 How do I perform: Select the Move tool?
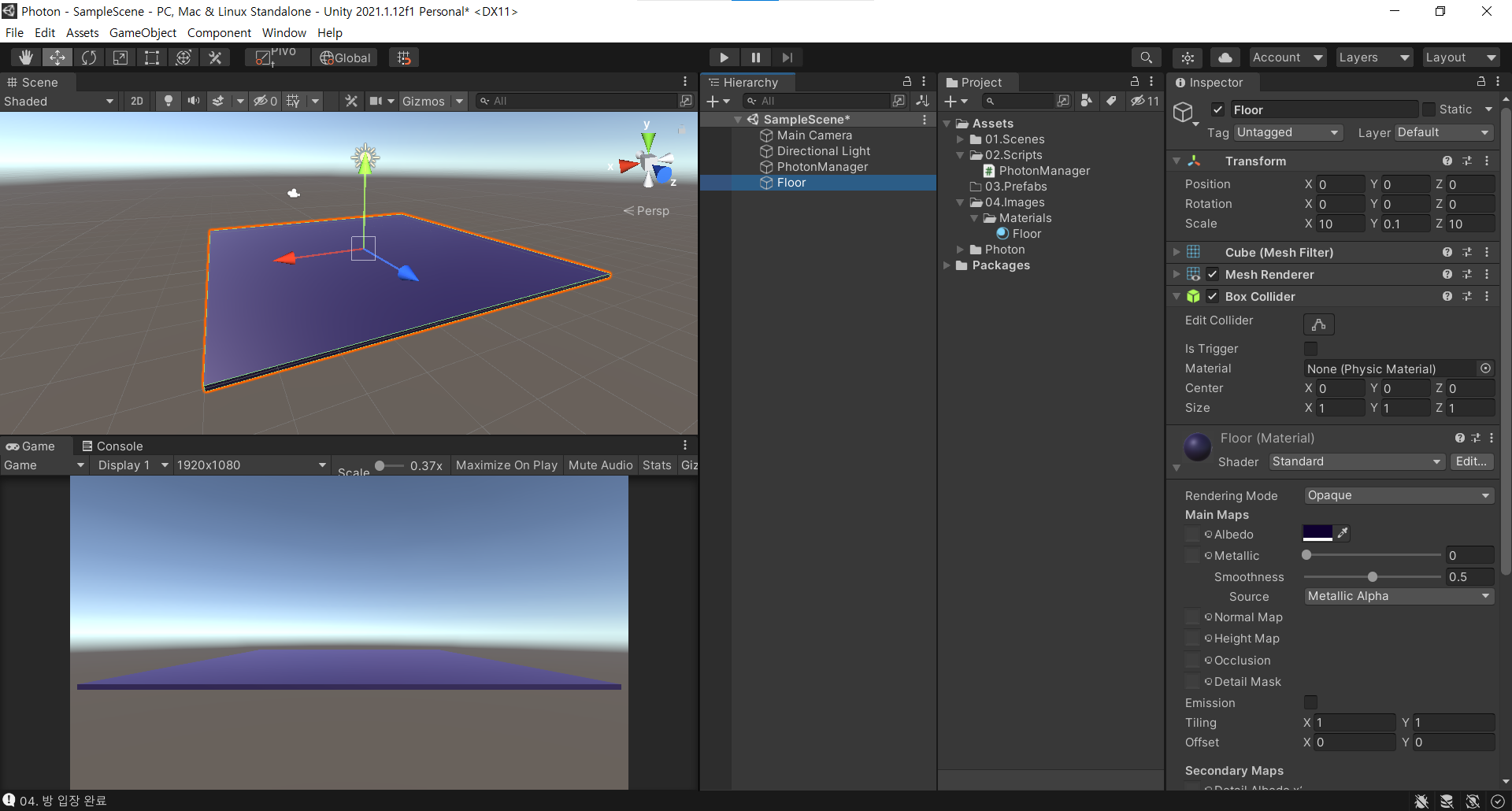(x=57, y=57)
